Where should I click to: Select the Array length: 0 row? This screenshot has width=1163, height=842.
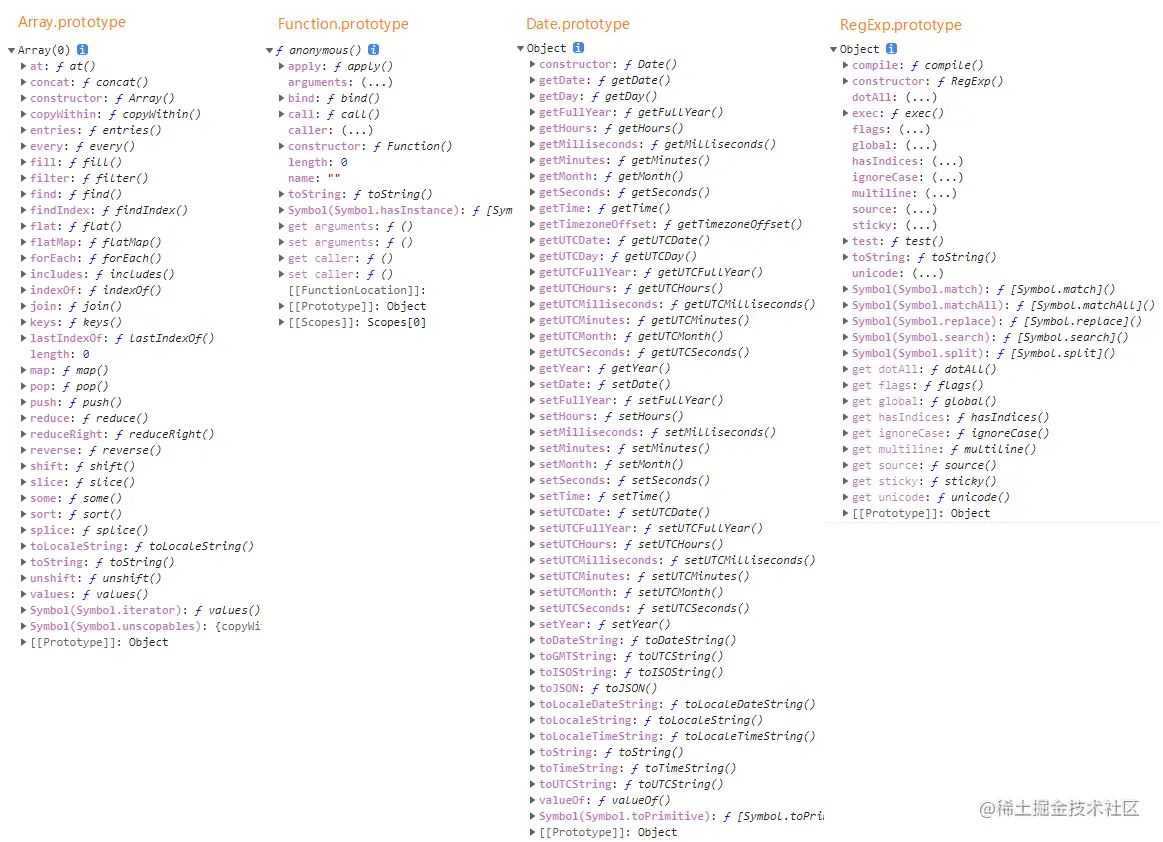tap(59, 354)
